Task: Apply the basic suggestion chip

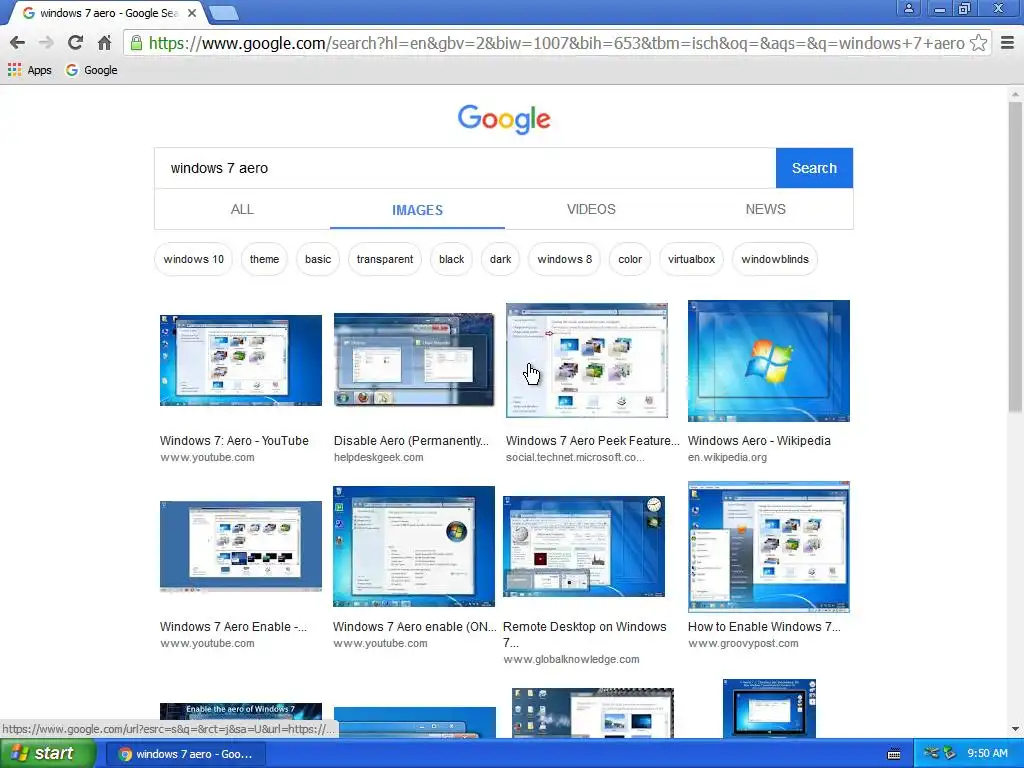Action: point(318,259)
